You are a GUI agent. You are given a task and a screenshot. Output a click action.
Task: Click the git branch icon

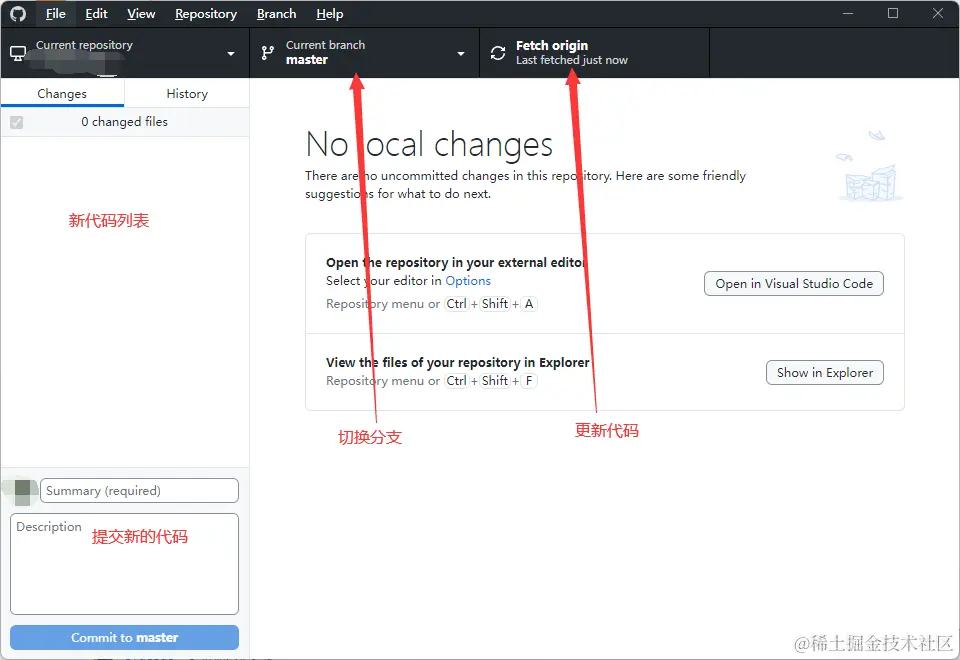click(x=268, y=53)
